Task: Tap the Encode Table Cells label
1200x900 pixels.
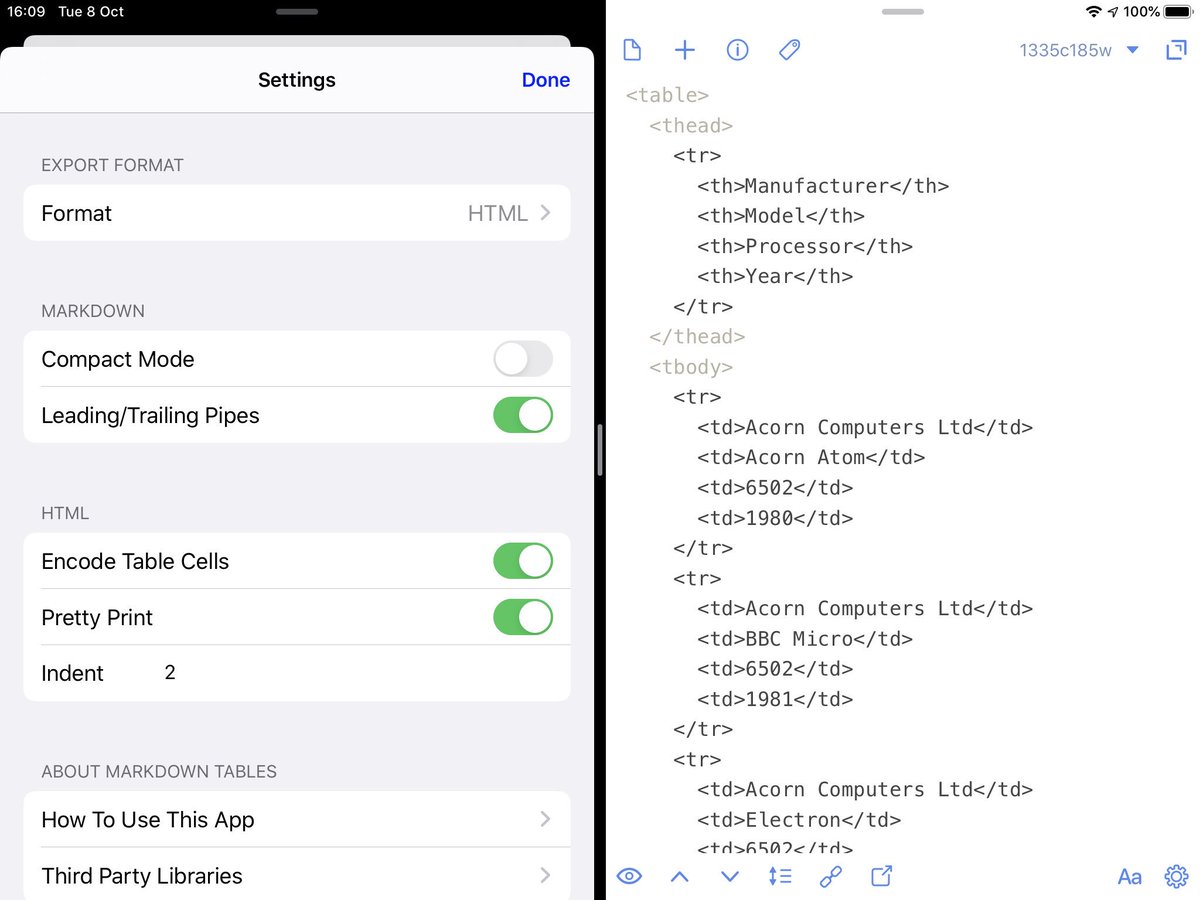Action: pyautogui.click(x=135, y=562)
